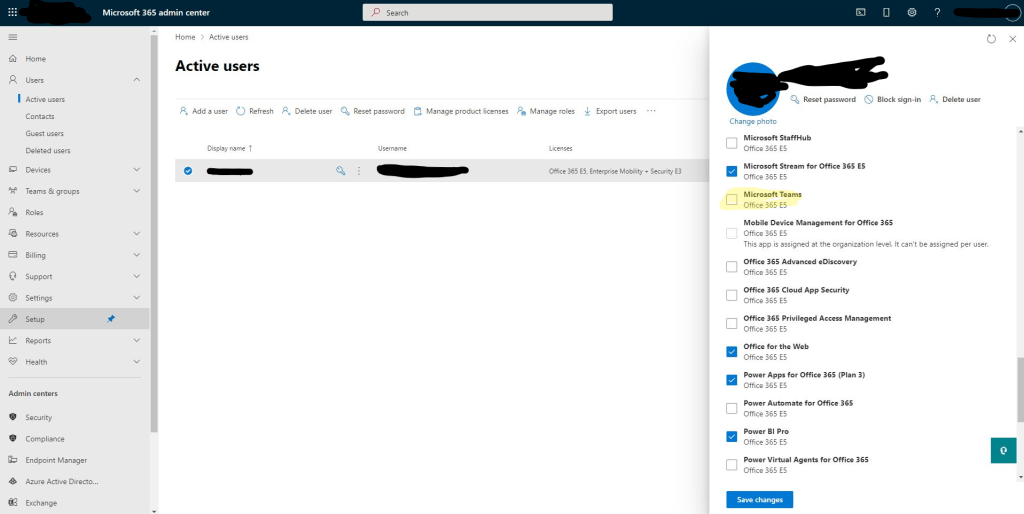This screenshot has width=1024, height=514.
Task: Expand the Billing navigation section
Action: point(136,255)
